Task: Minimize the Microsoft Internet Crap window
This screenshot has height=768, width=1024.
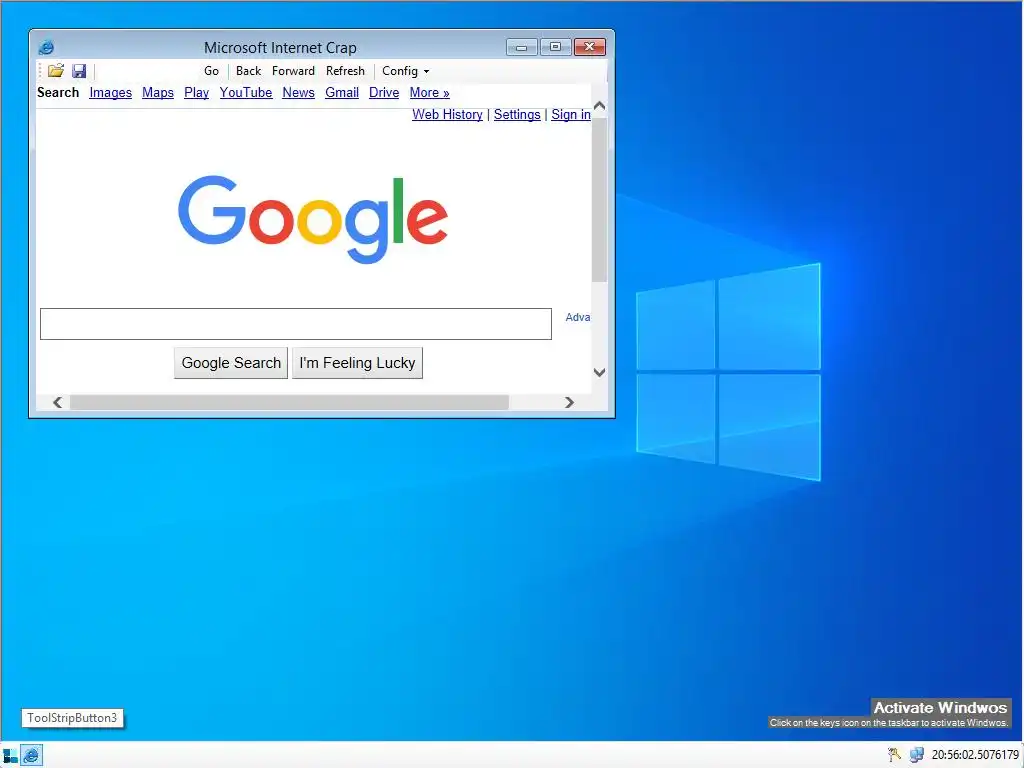Action: point(522,47)
